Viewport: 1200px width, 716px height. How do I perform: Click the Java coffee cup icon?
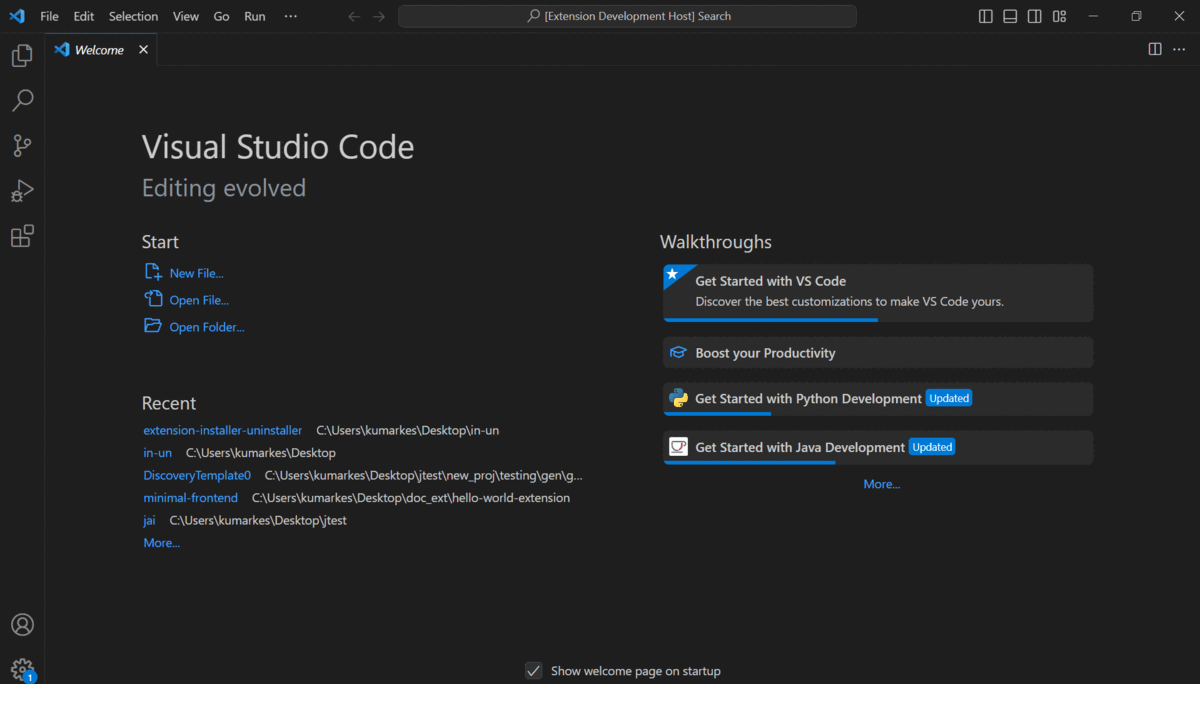tap(678, 446)
